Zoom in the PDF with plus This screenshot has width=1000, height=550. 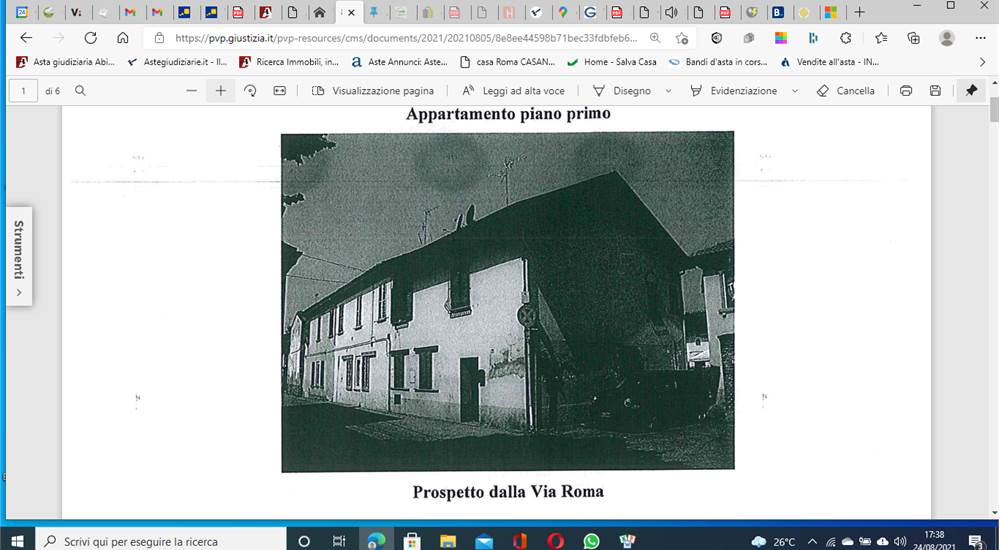(x=221, y=91)
